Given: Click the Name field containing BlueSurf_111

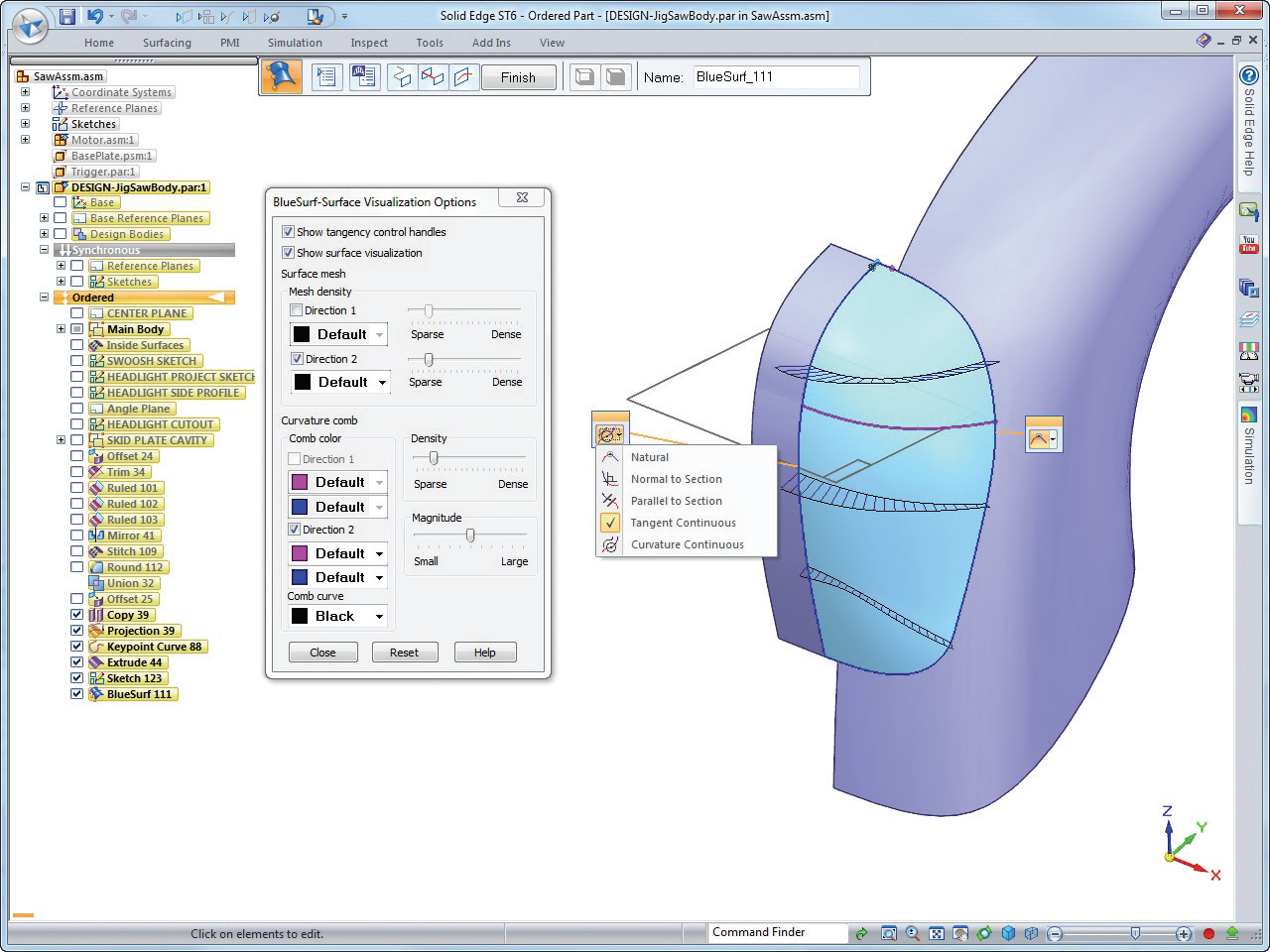Looking at the screenshot, I should 775,76.
